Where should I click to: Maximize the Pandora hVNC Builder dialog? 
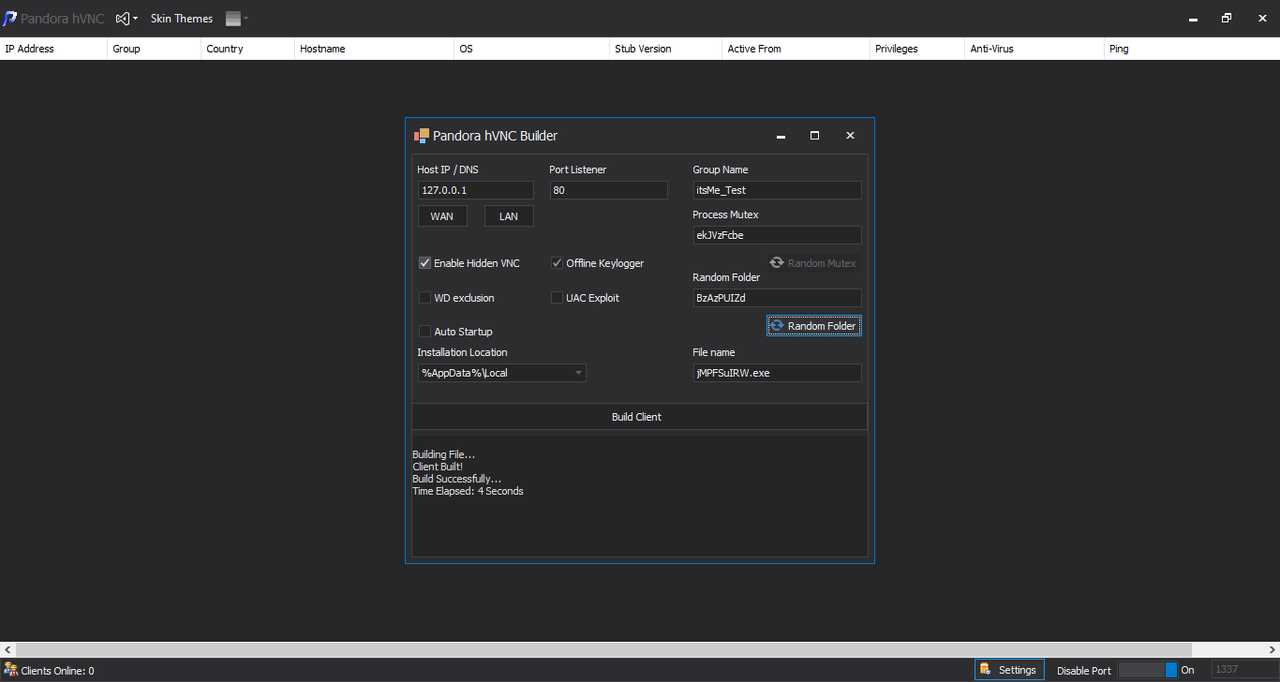815,136
